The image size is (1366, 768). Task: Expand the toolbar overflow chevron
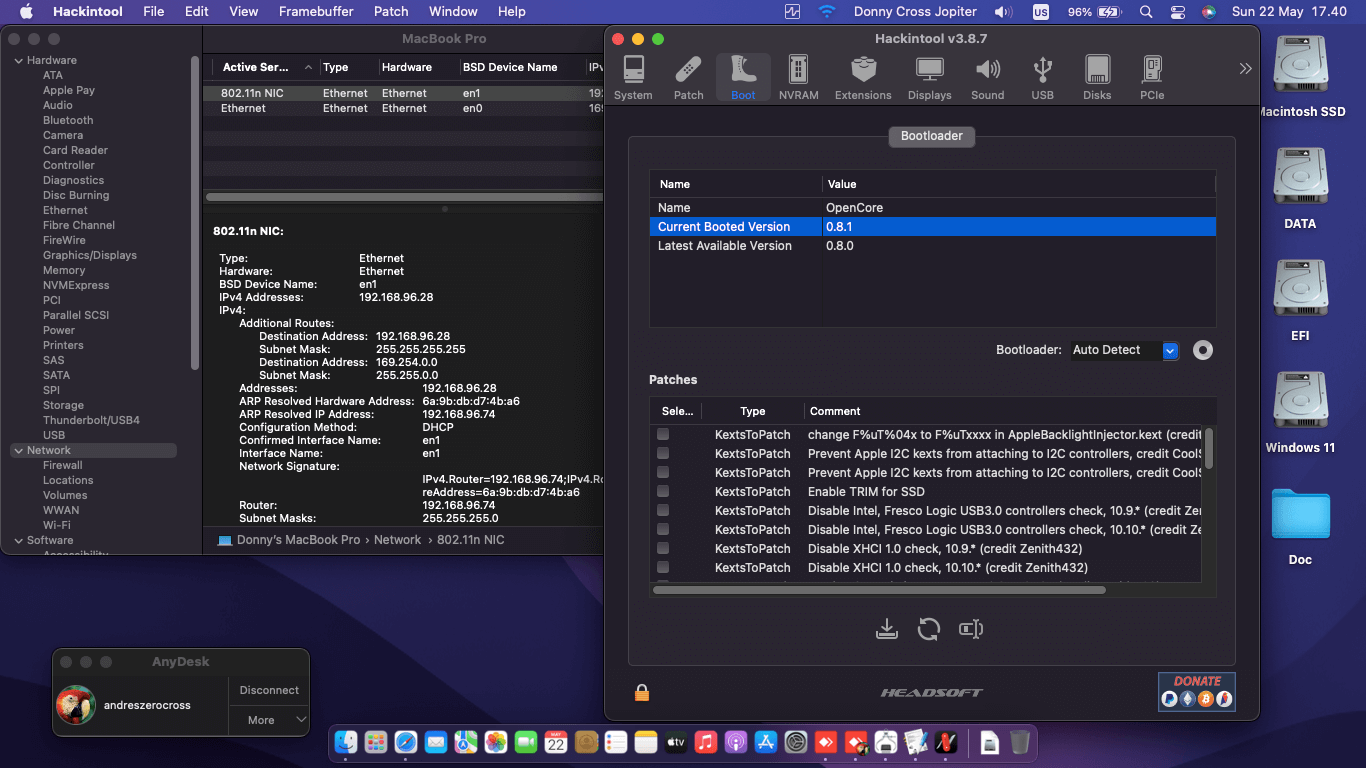click(x=1245, y=69)
